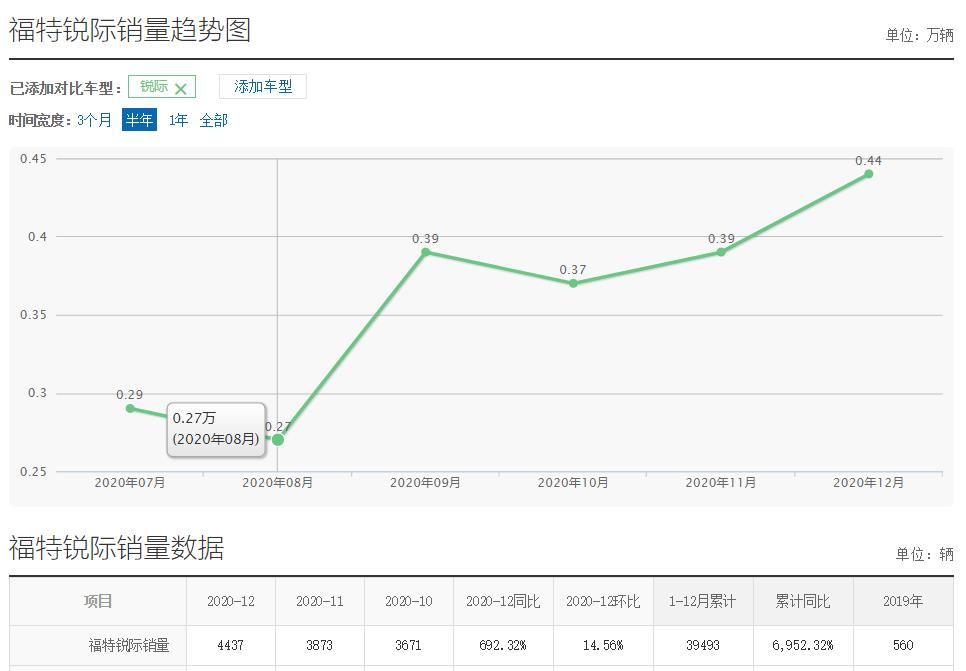
Task: Click the 累计同比 column header
Action: point(803,601)
